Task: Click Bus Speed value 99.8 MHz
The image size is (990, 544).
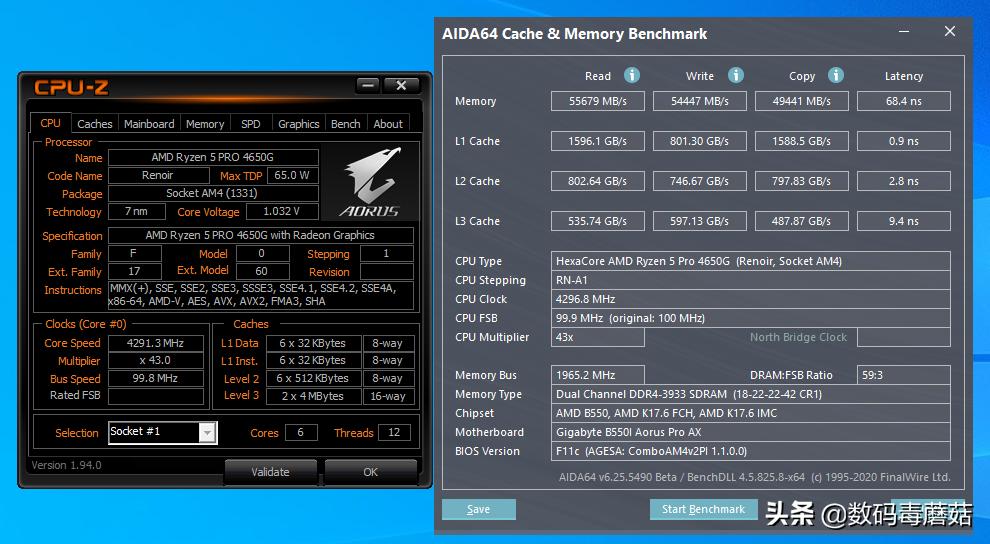Action: [156, 378]
